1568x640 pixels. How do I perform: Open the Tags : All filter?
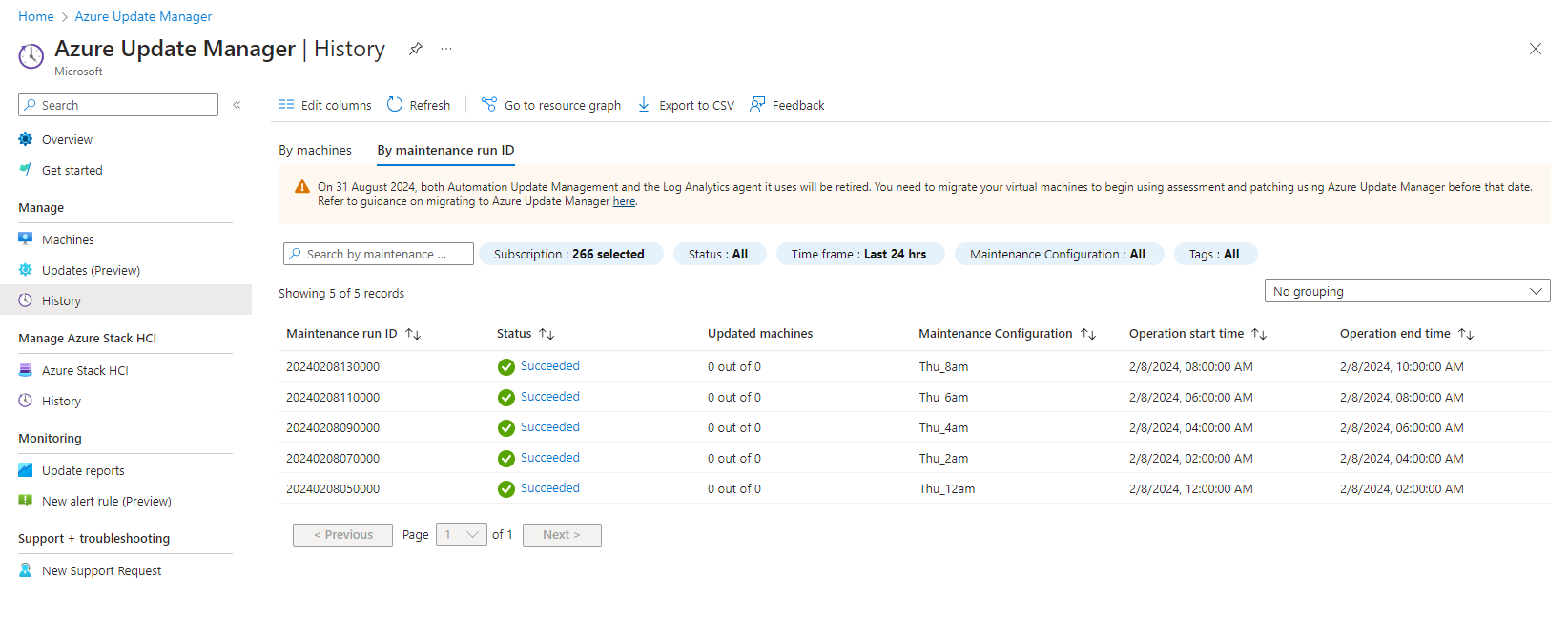point(1215,254)
